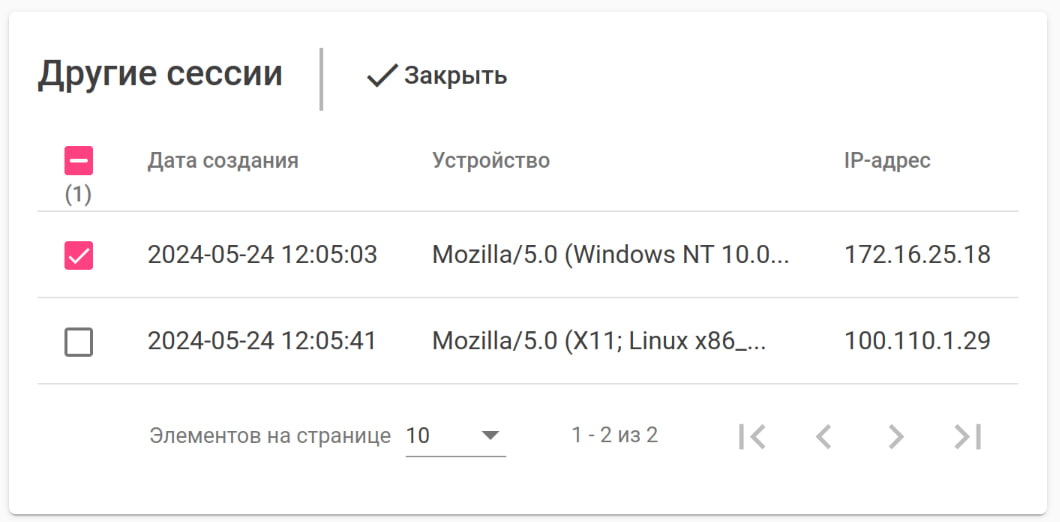This screenshot has height=522, width=1060.
Task: Click the Устройство column header
Action: (491, 161)
